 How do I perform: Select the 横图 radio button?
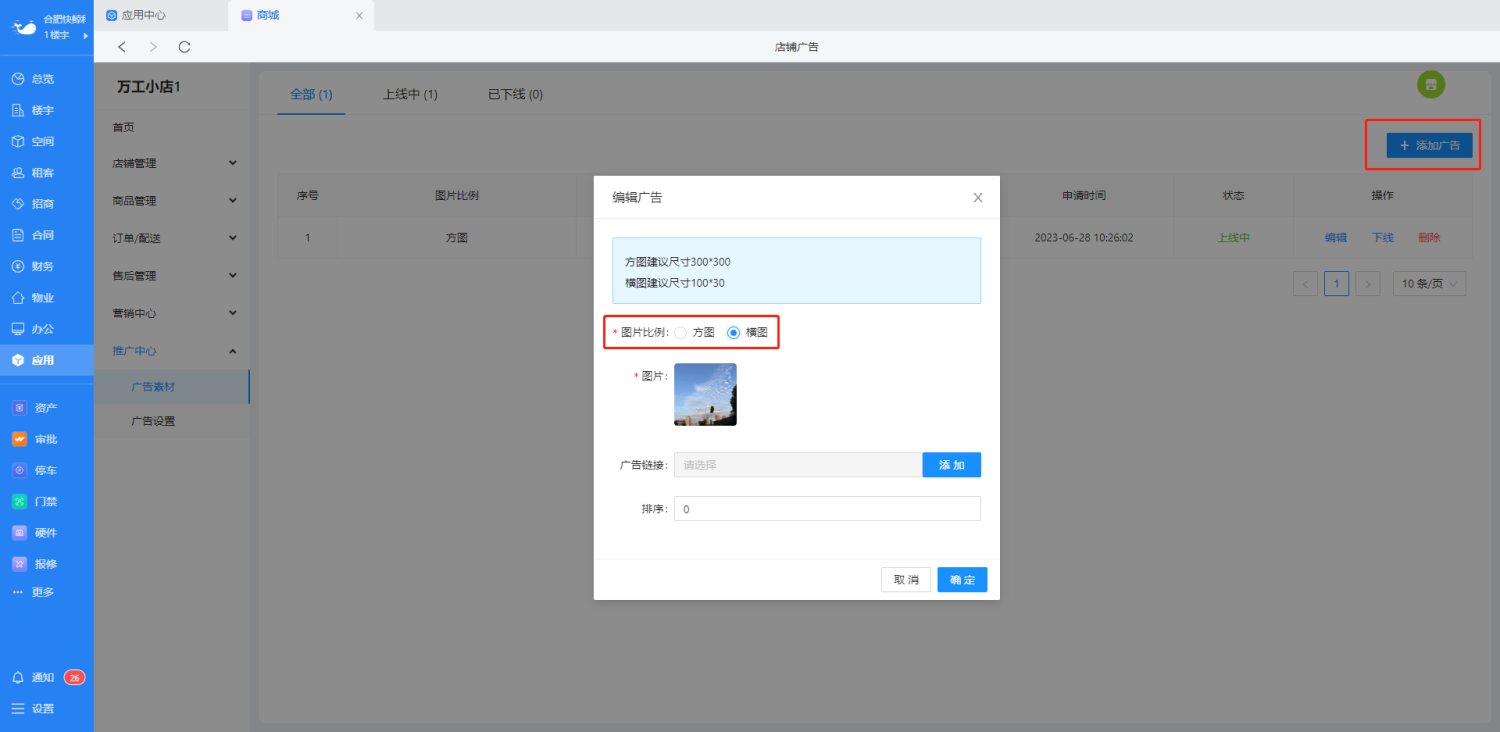pyautogui.click(x=733, y=332)
